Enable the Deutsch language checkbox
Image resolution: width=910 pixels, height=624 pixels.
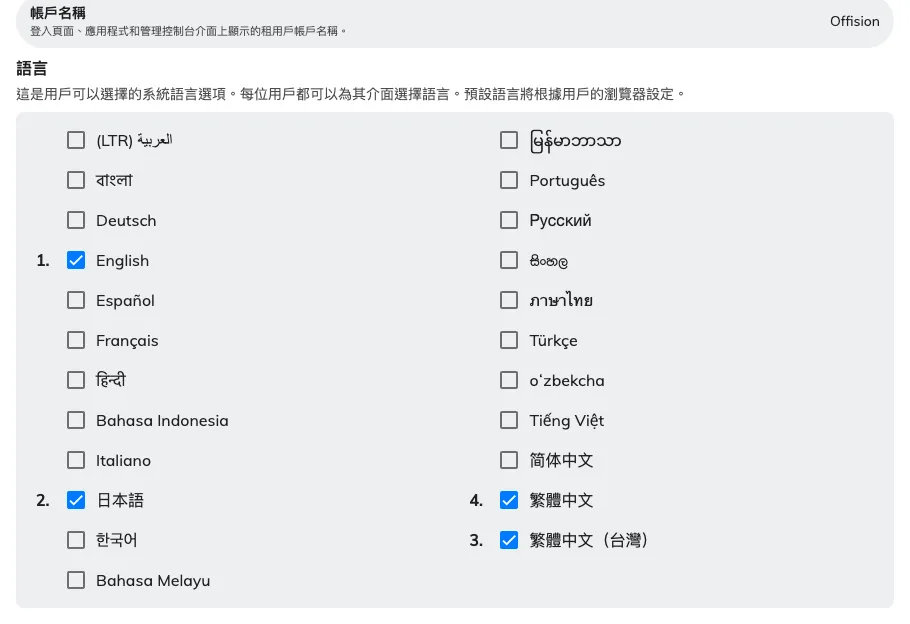(x=76, y=220)
